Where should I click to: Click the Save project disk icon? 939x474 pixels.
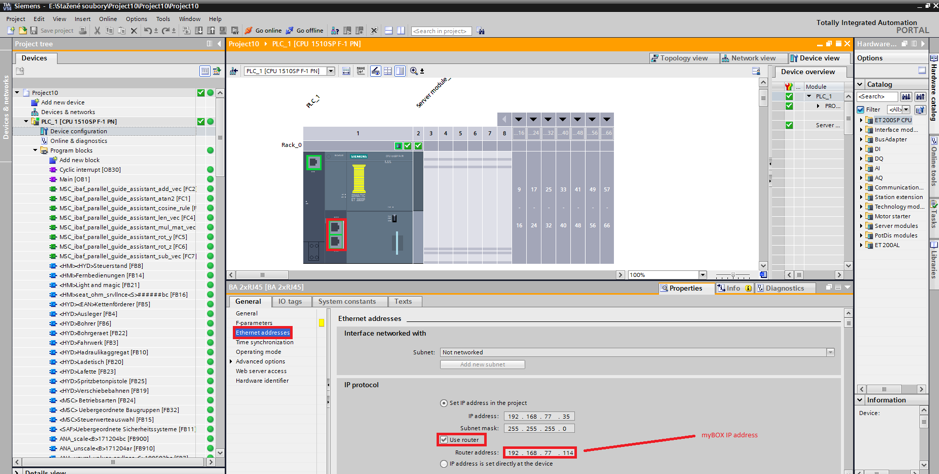pyautogui.click(x=34, y=30)
